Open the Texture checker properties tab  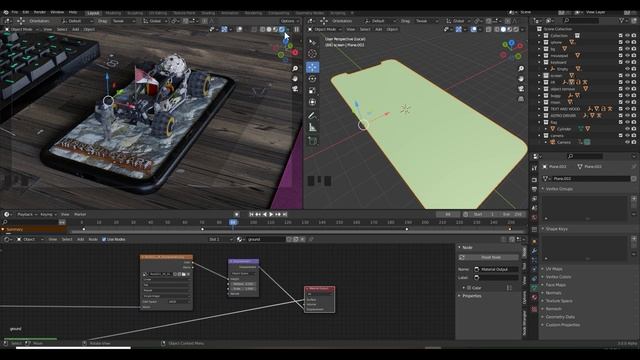point(534,309)
